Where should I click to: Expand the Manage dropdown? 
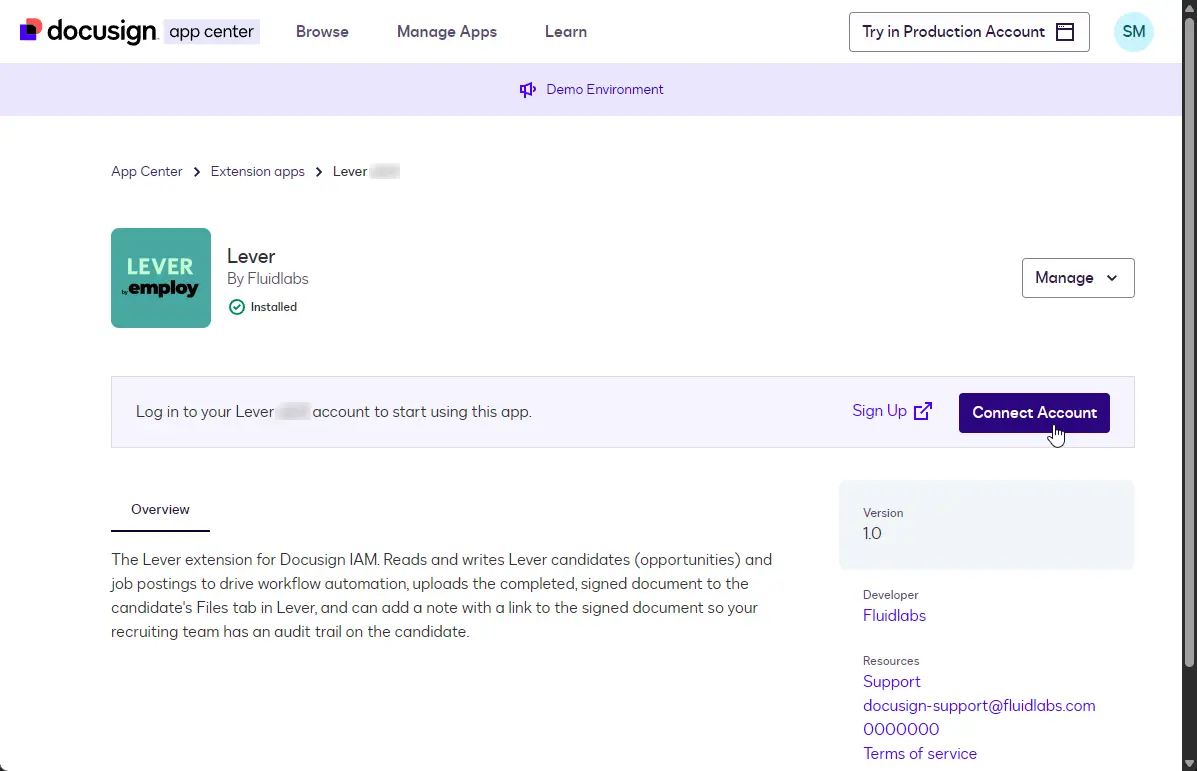(1078, 278)
